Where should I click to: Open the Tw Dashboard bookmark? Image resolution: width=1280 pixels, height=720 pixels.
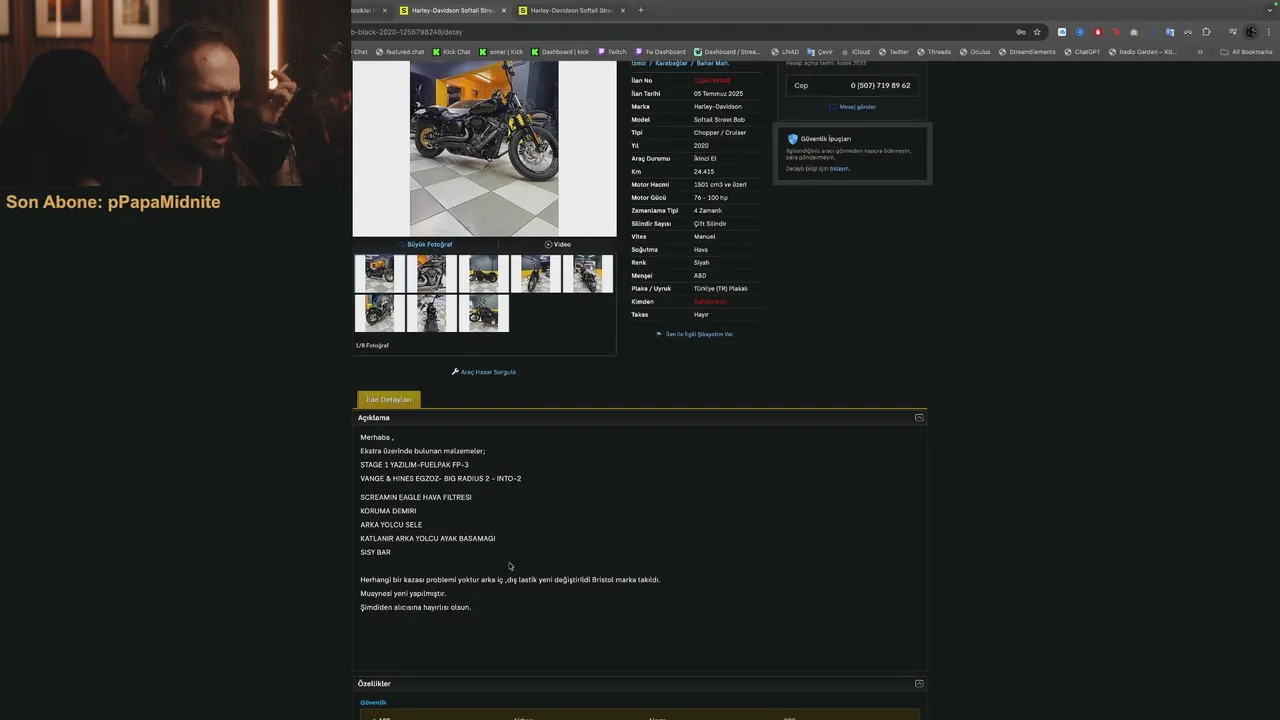[x=660, y=52]
